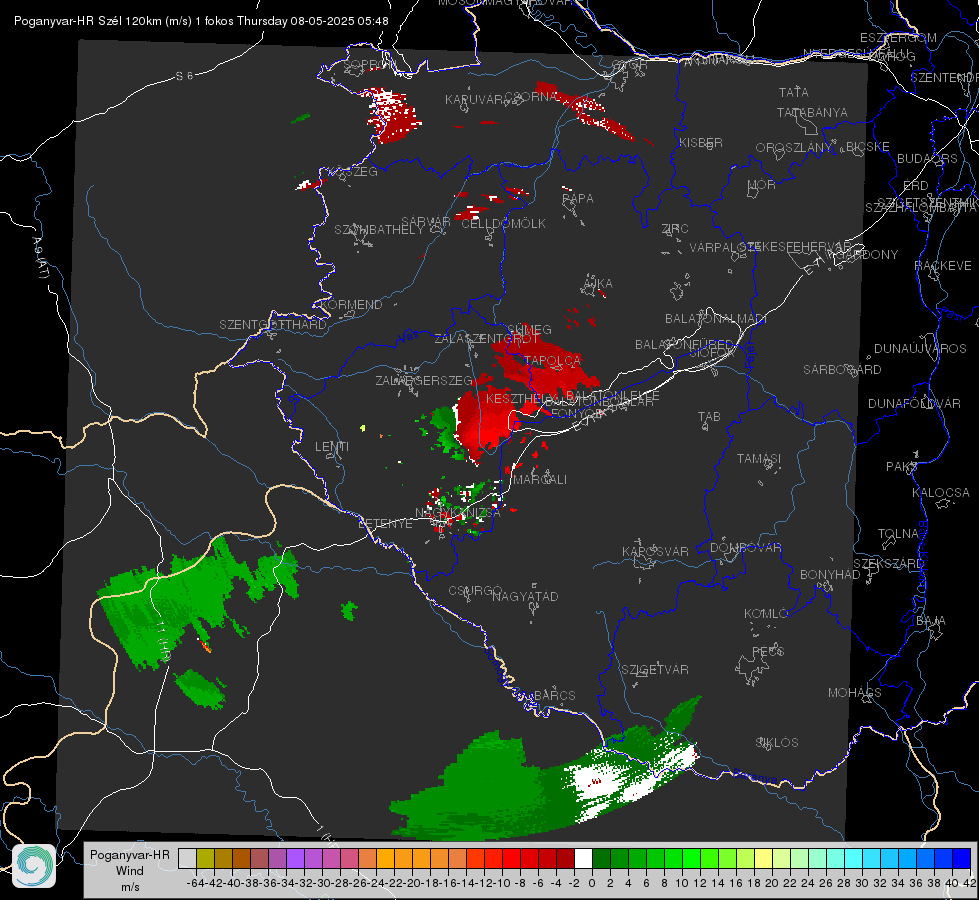Screen dimensions: 979x900
Task: Click the yellow swatch above 18 in the legend
Action: 764,859
